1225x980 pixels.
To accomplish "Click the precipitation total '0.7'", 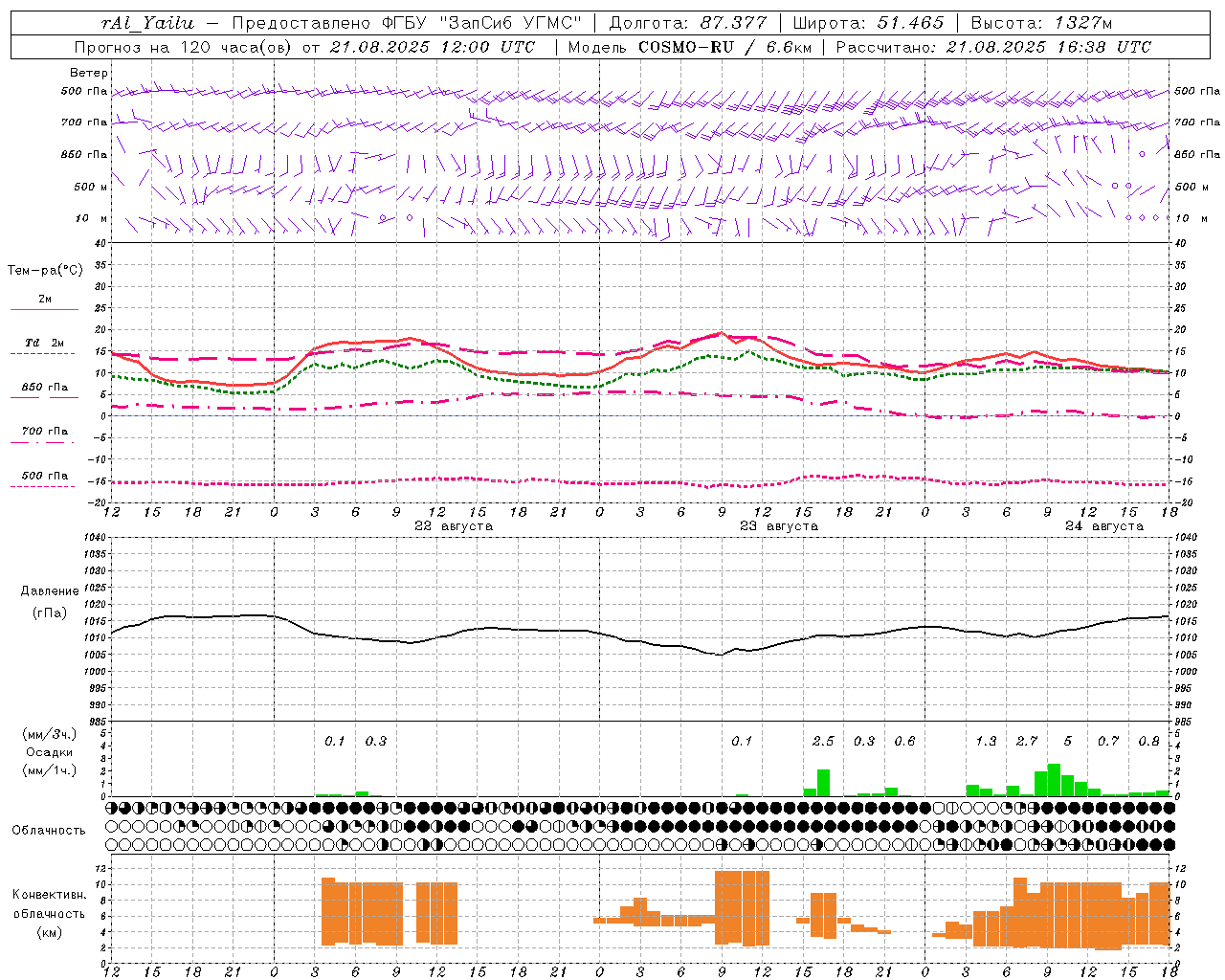I will (1108, 741).
